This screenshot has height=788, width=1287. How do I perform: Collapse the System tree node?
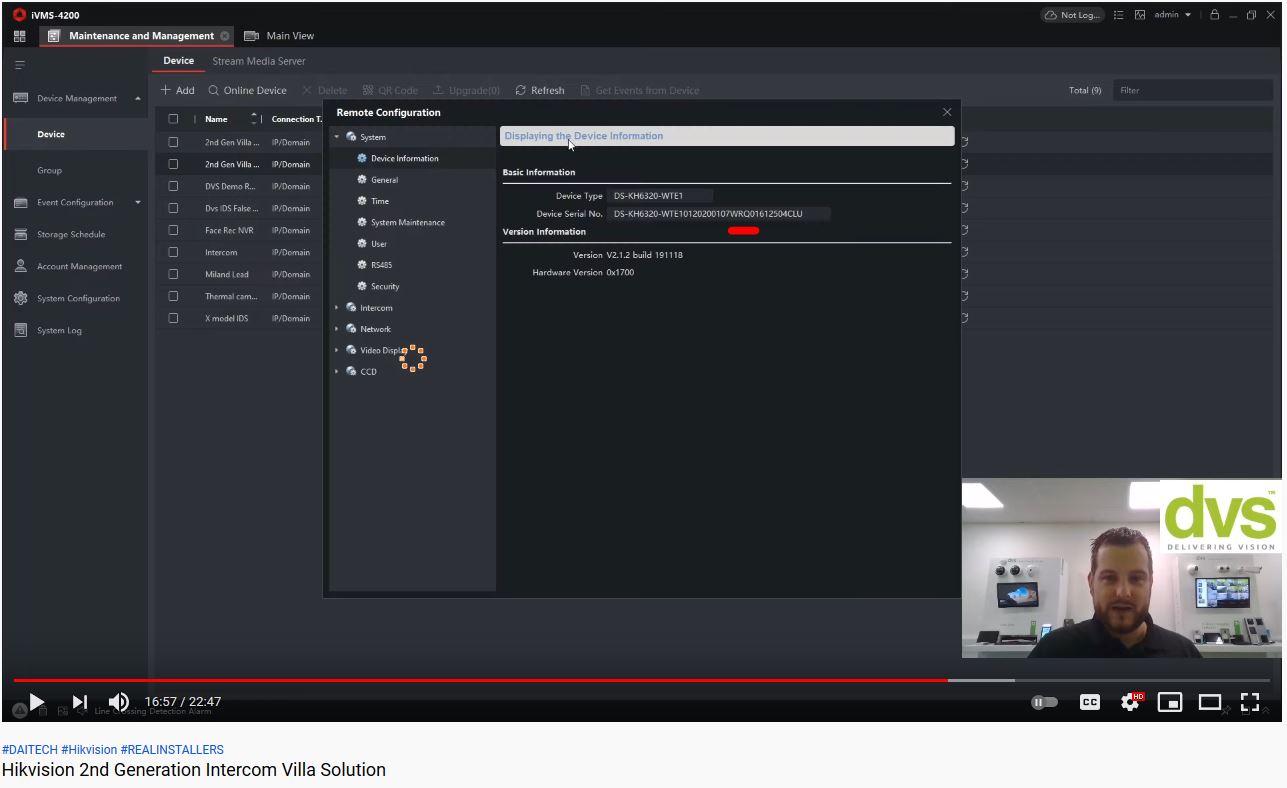coord(337,137)
